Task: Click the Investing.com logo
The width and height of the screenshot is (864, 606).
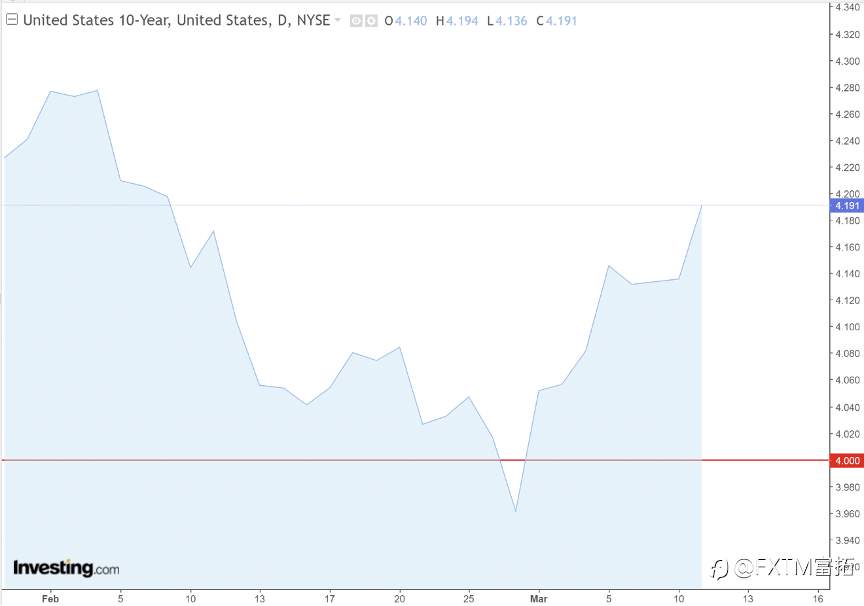Action: 66,568
